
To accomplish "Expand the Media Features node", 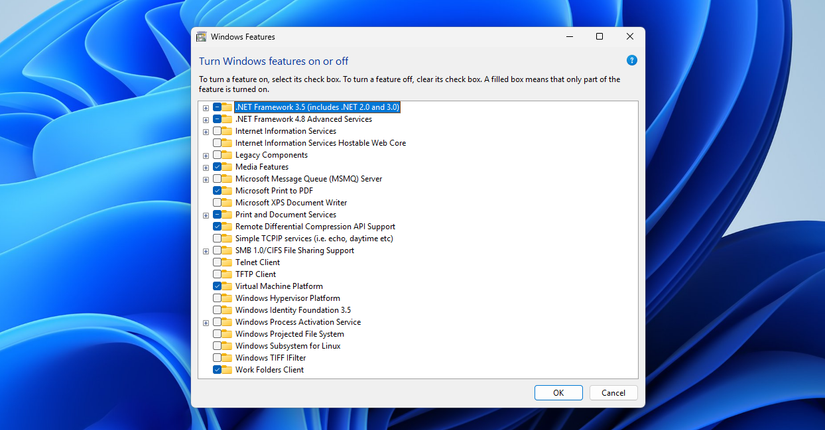I will coord(206,168).
